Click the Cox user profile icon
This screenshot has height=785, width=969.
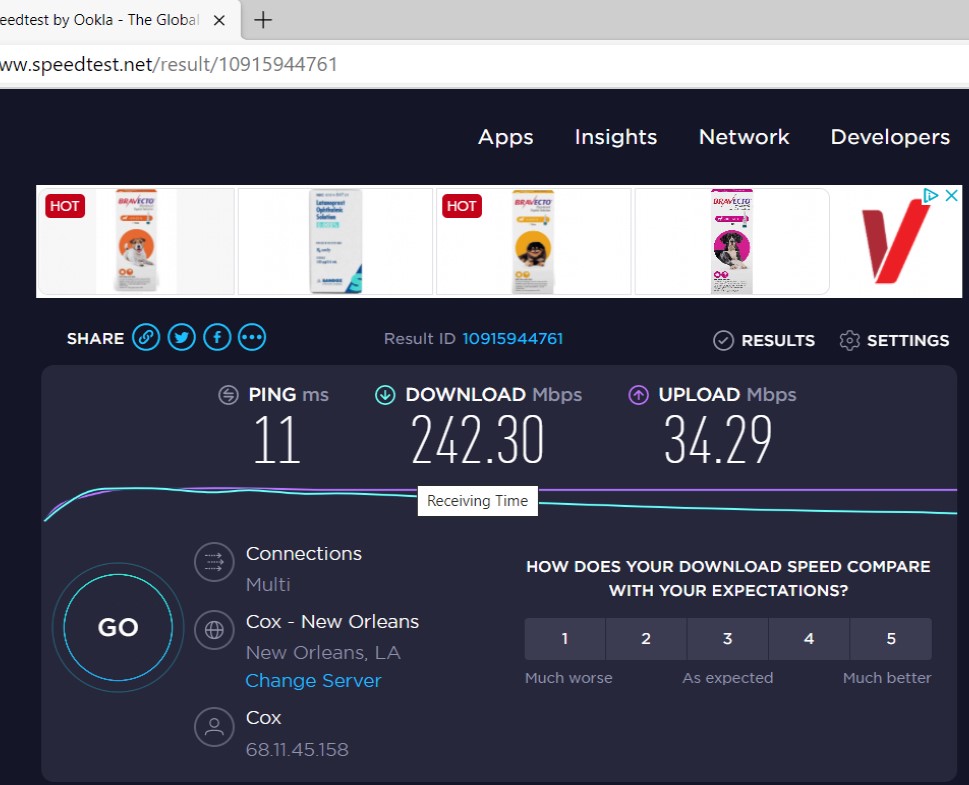point(213,726)
